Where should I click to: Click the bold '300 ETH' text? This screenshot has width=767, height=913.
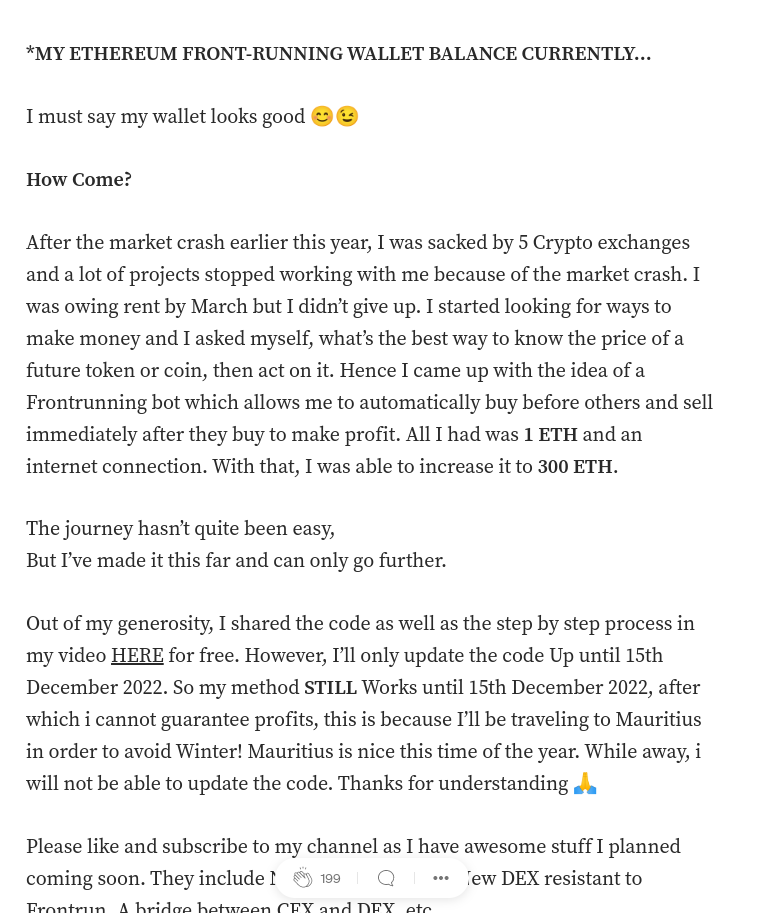coord(575,466)
